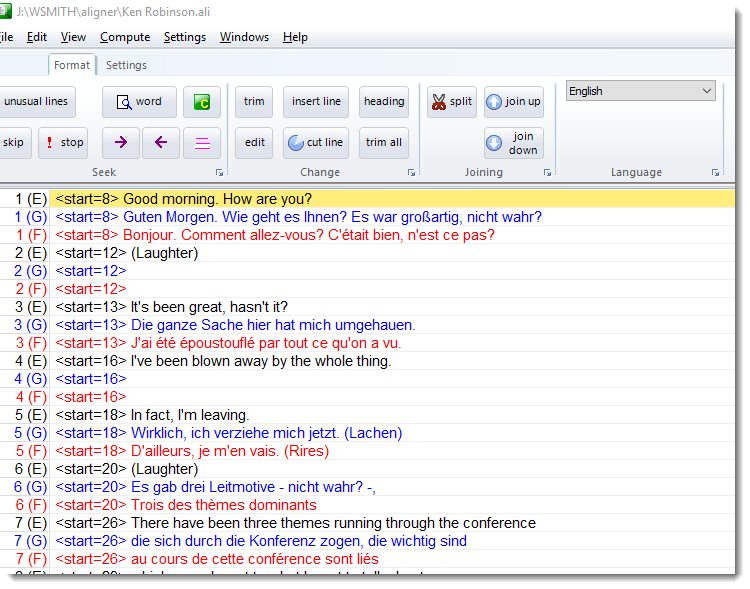Click the trim button

coord(254,102)
